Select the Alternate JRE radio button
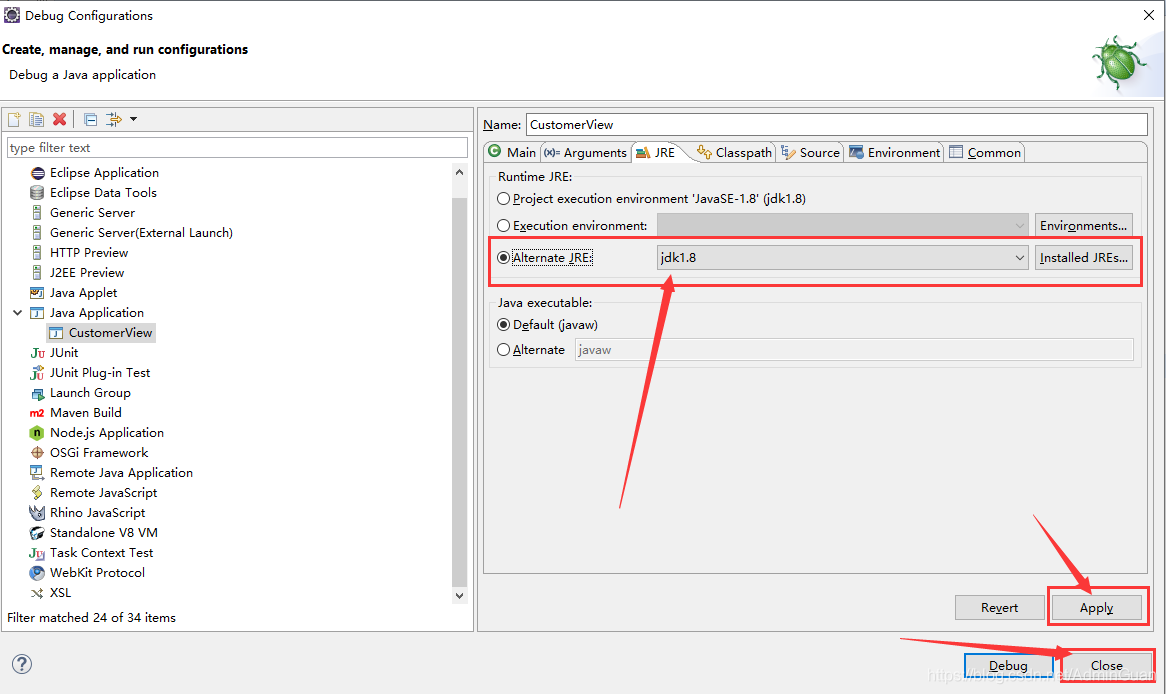The image size is (1166, 694). [x=503, y=258]
